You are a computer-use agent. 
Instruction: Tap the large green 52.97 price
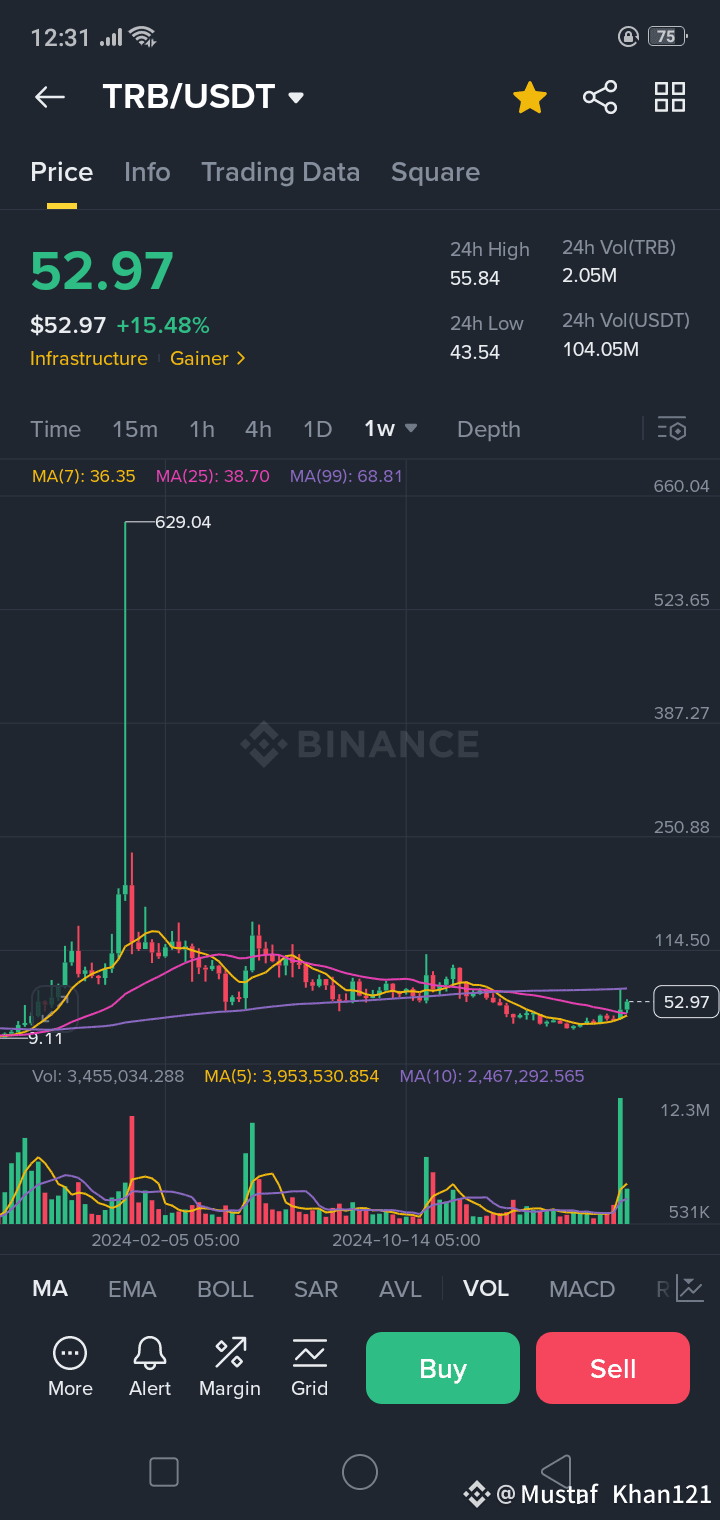point(102,271)
